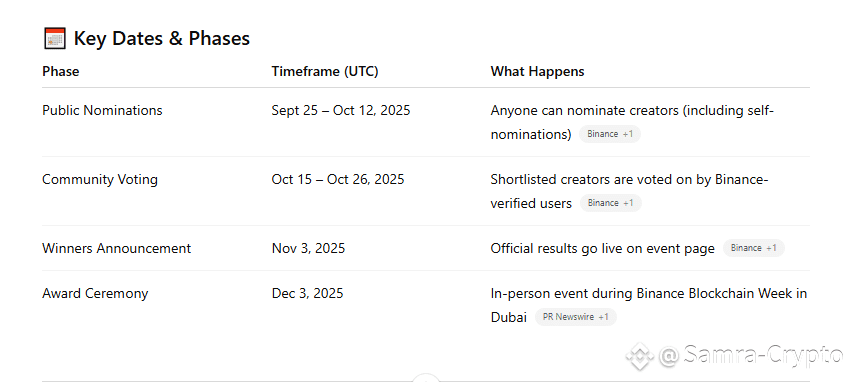Select the Public Nominations phase cell
This screenshot has height=382, width=851.
[102, 110]
